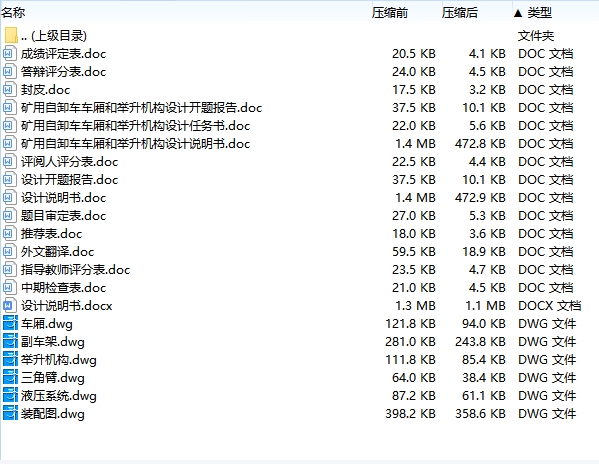Select file name 题目审定表.doc

tap(63, 215)
